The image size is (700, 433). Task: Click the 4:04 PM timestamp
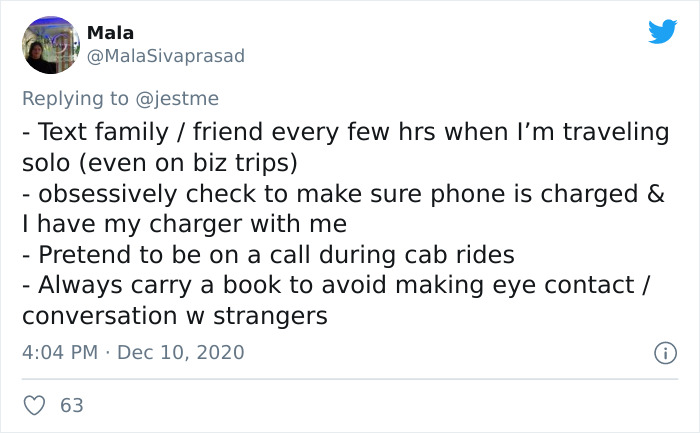(59, 353)
